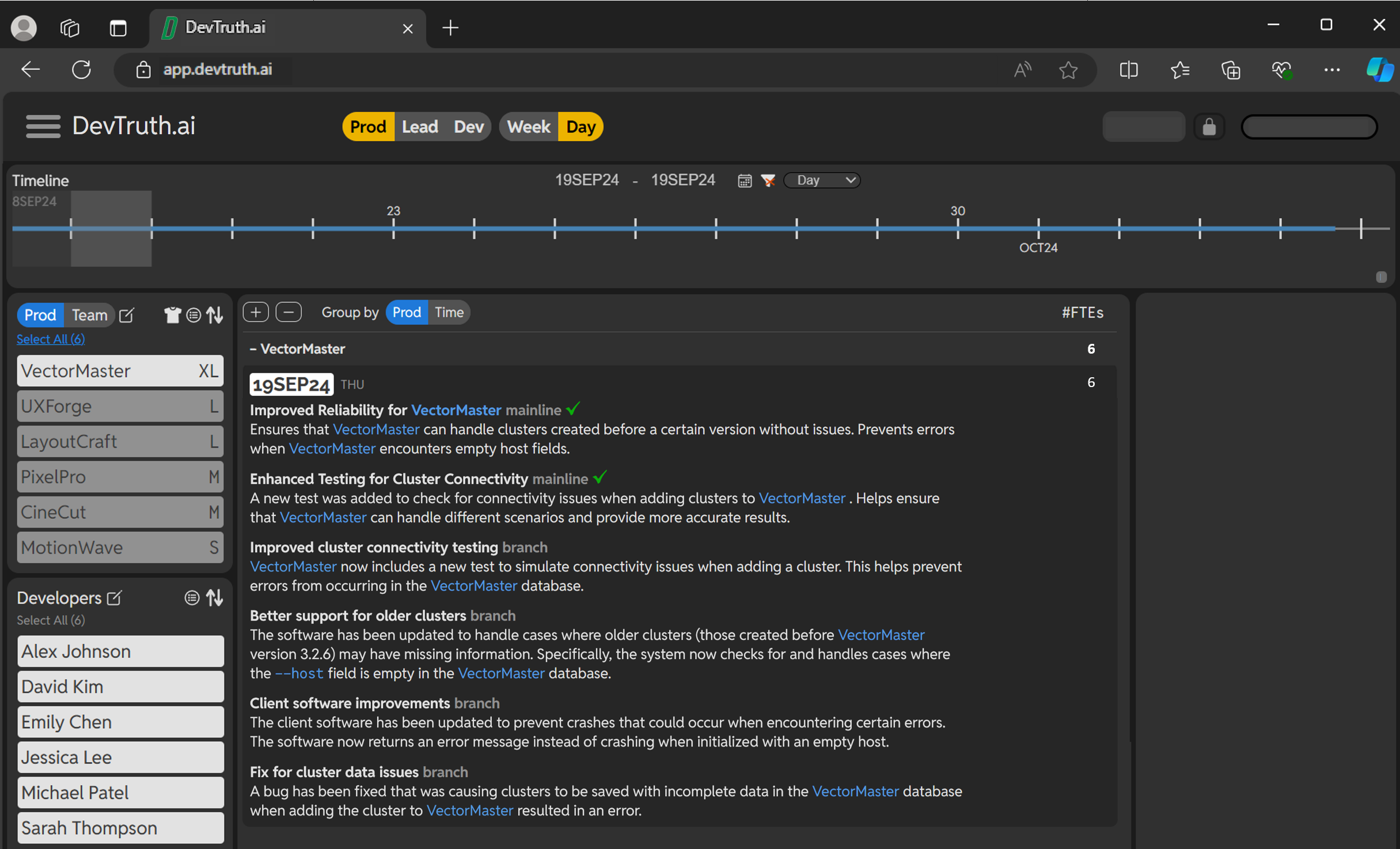Click the selected range on timeline
The width and height of the screenshot is (1400, 849).
[x=111, y=229]
